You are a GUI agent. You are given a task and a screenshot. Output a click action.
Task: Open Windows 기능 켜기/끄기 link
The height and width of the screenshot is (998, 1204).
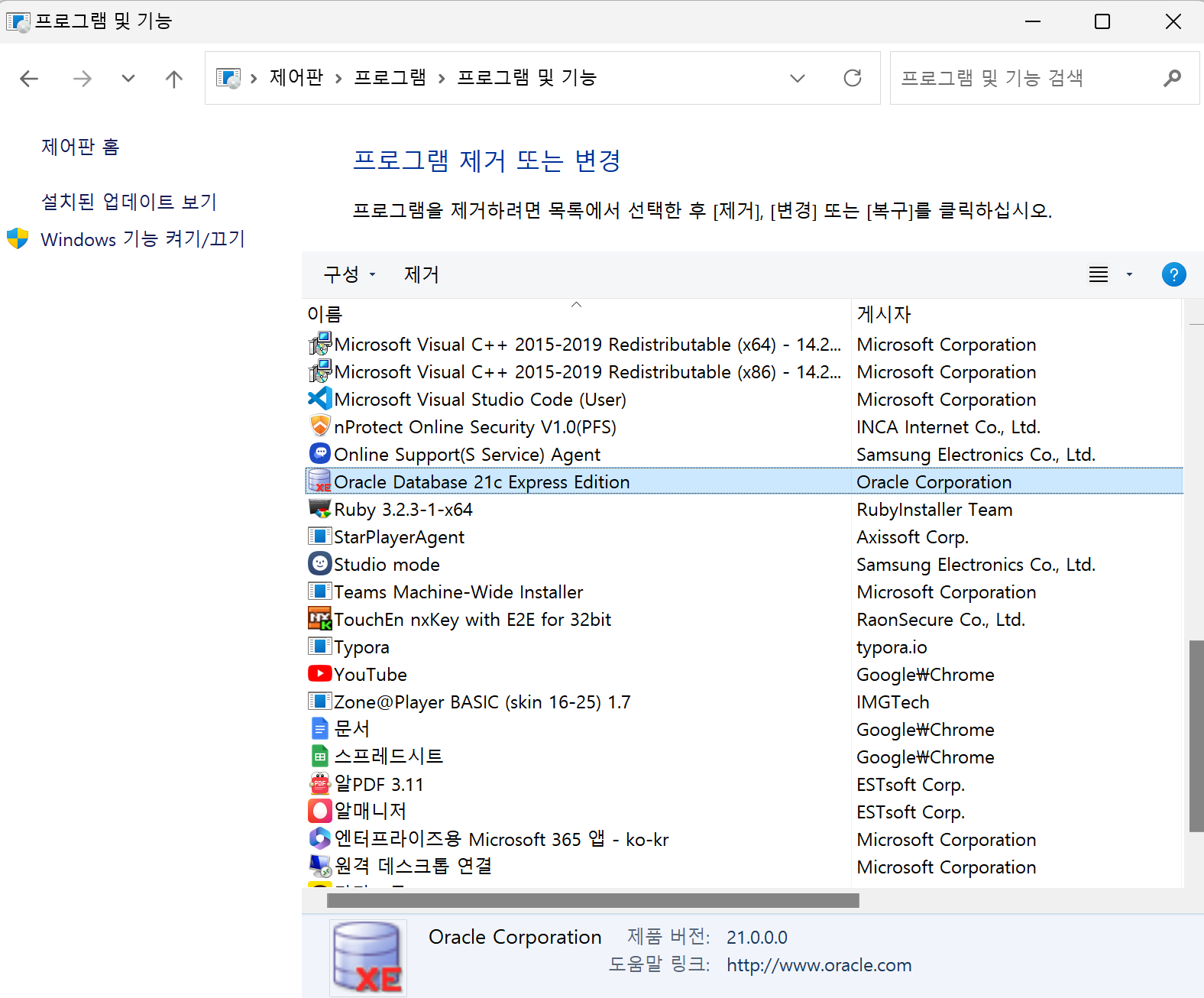point(142,239)
